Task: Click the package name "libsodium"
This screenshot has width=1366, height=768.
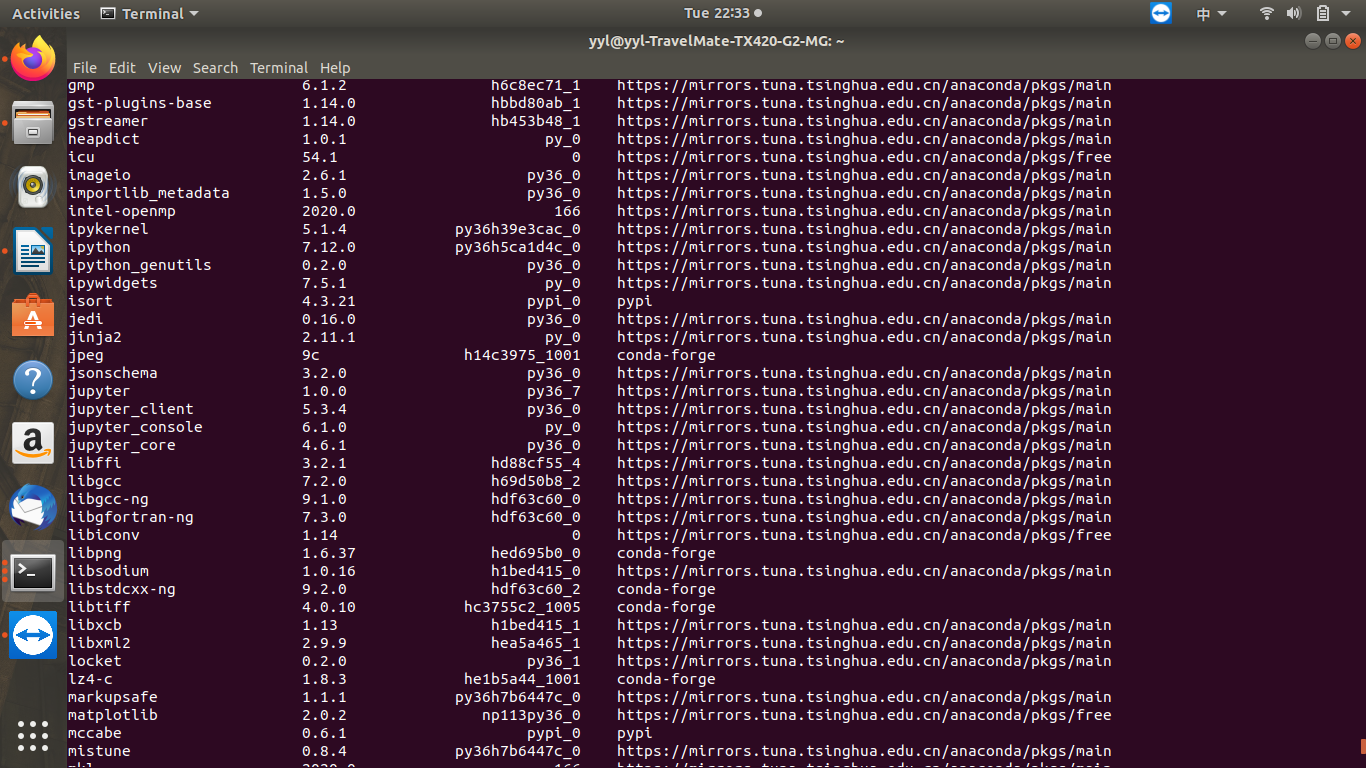Action: click(x=108, y=571)
